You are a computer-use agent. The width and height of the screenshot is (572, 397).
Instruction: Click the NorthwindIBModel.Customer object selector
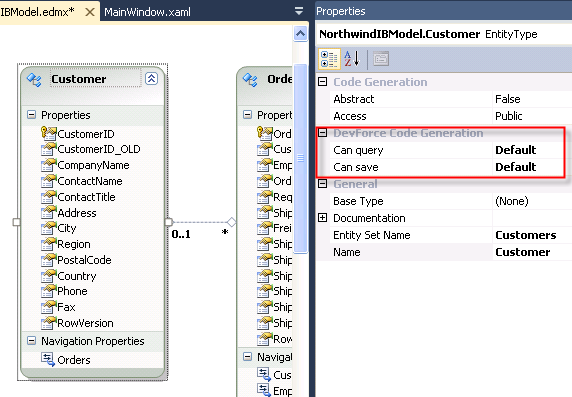(444, 34)
